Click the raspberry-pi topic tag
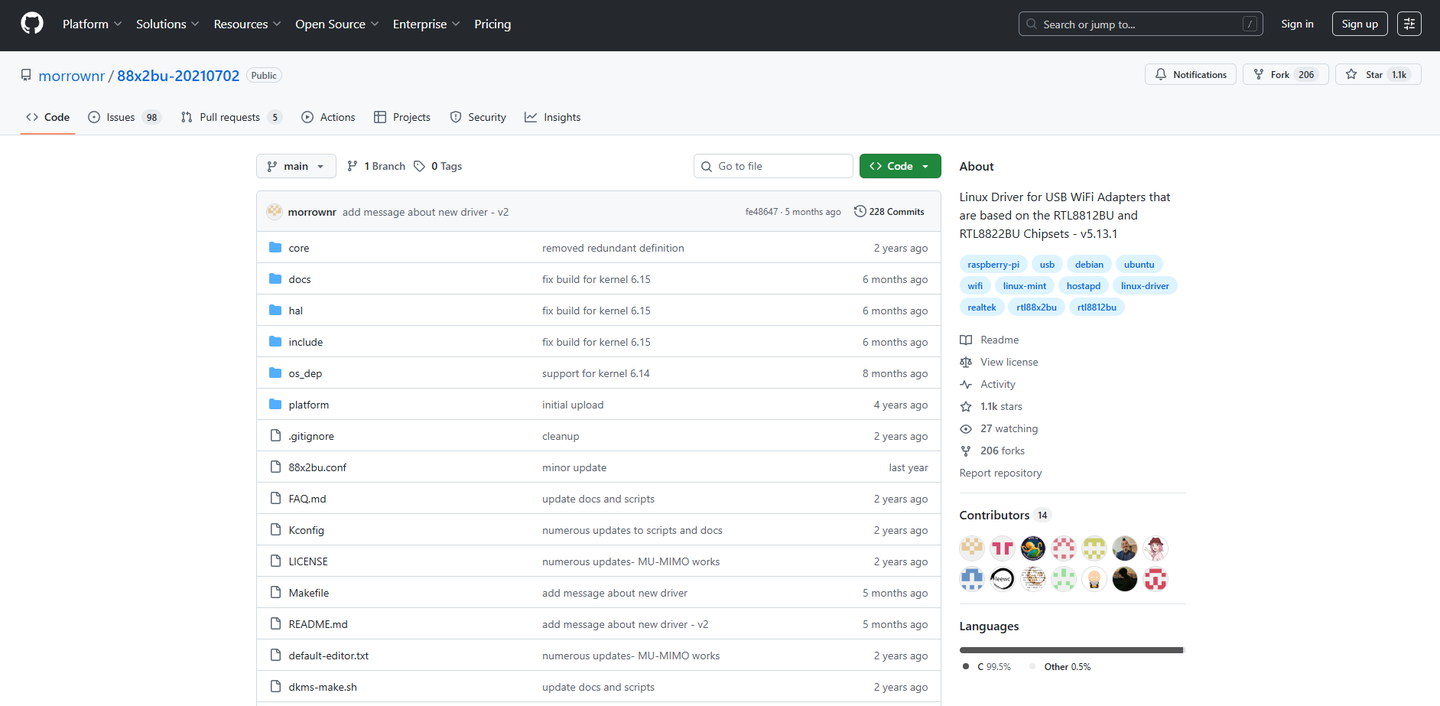 (x=993, y=265)
